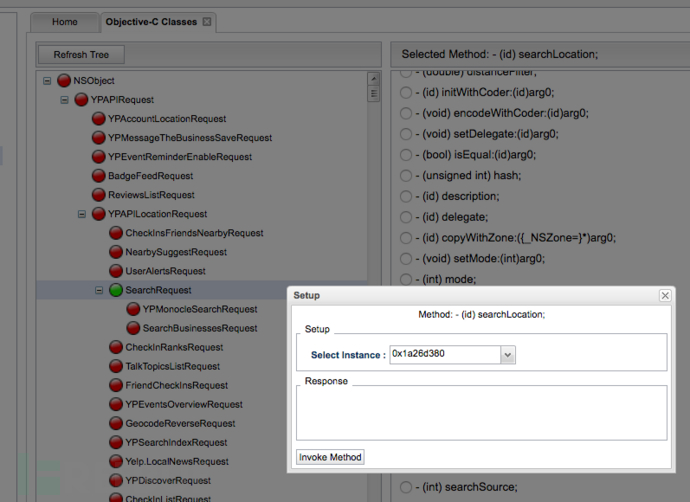Click red icon of YPEventsOverviewRequest
The width and height of the screenshot is (690, 502).
pos(116,404)
